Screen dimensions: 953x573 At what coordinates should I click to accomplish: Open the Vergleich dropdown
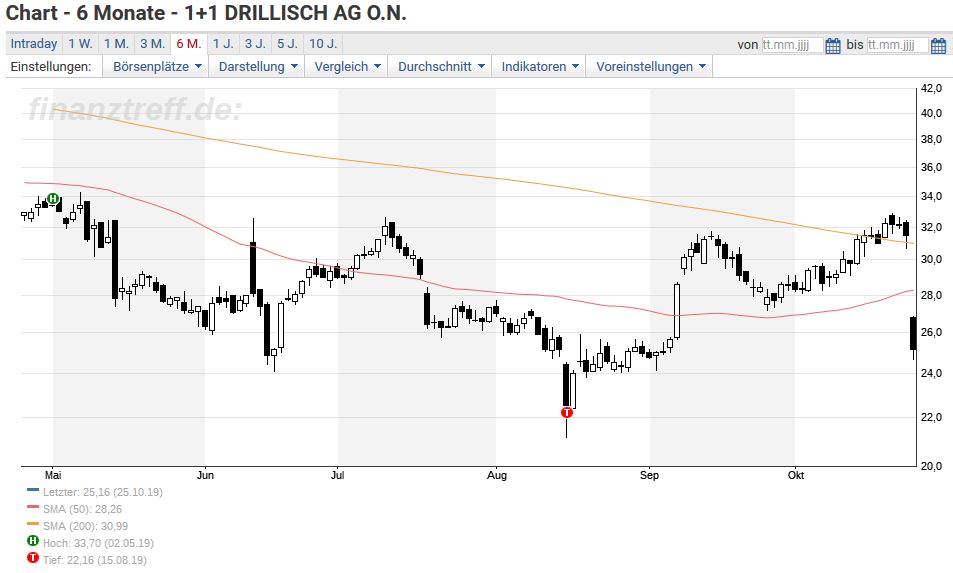347,67
